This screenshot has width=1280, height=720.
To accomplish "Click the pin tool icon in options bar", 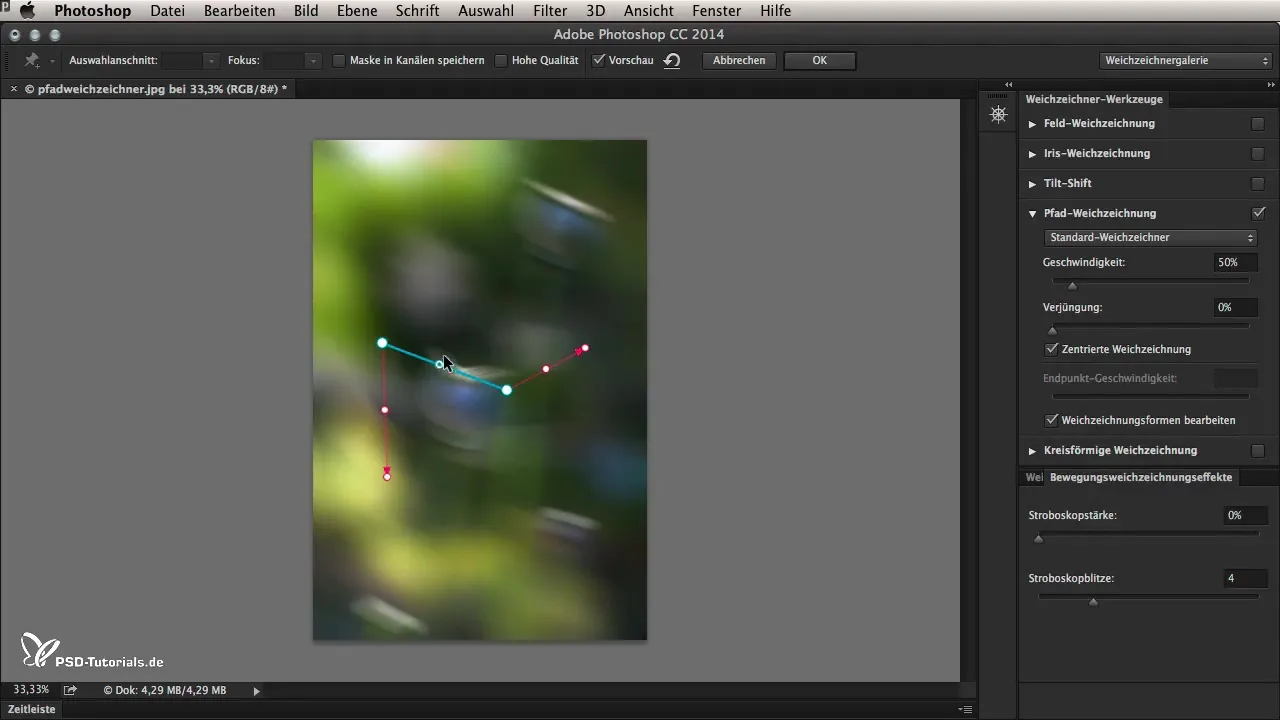I will click(x=32, y=60).
